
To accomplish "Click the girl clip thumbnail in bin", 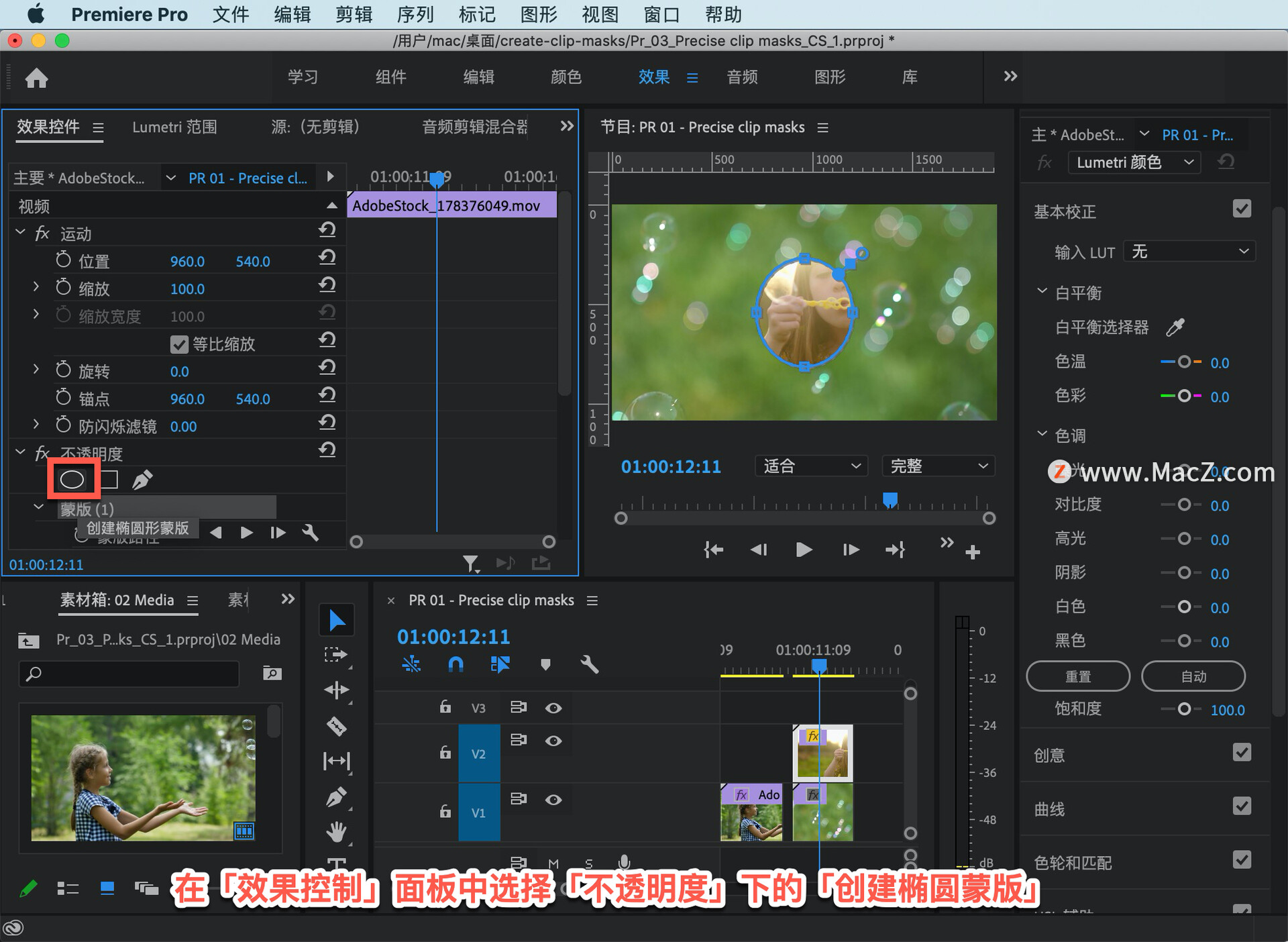I will (x=143, y=778).
